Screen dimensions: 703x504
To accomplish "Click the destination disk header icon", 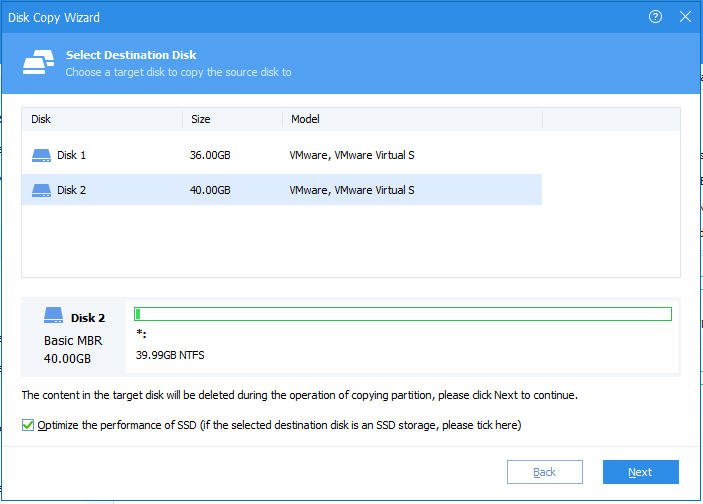I will click(39, 62).
